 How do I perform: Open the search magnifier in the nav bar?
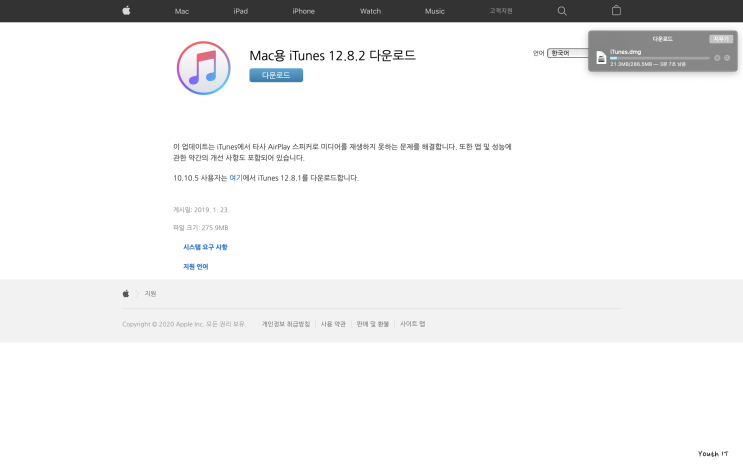562,11
